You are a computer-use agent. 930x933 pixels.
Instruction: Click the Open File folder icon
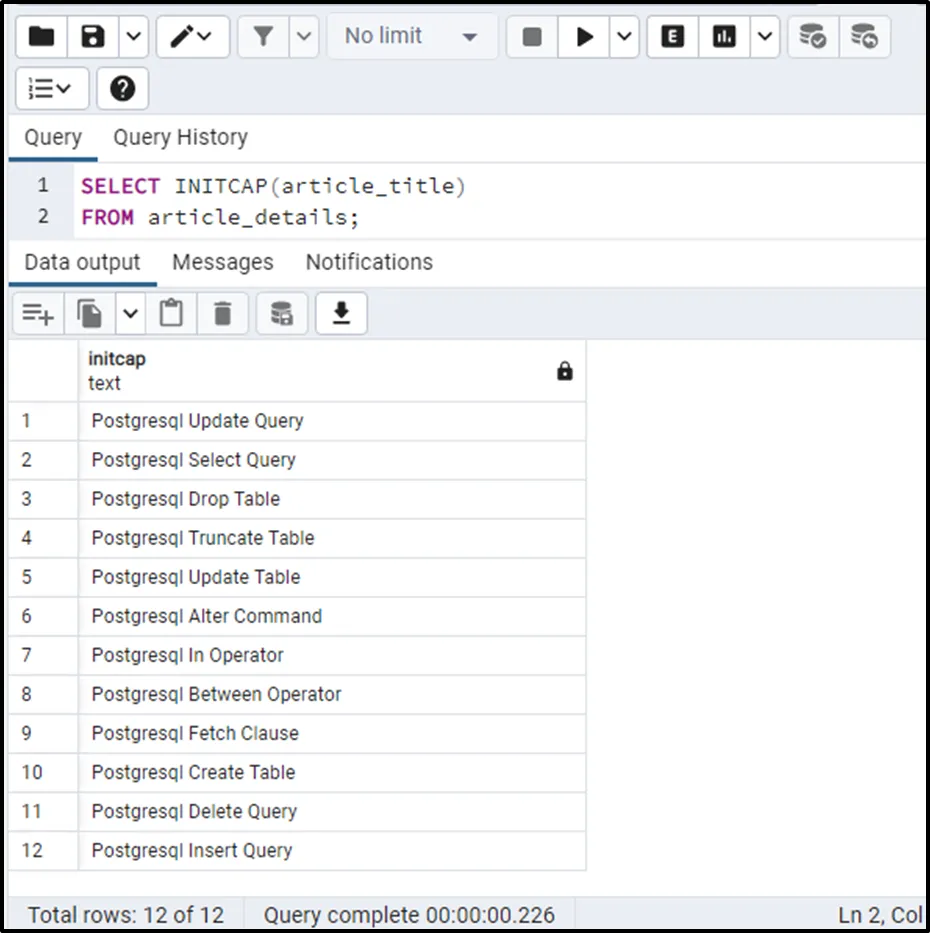pyautogui.click(x=42, y=37)
